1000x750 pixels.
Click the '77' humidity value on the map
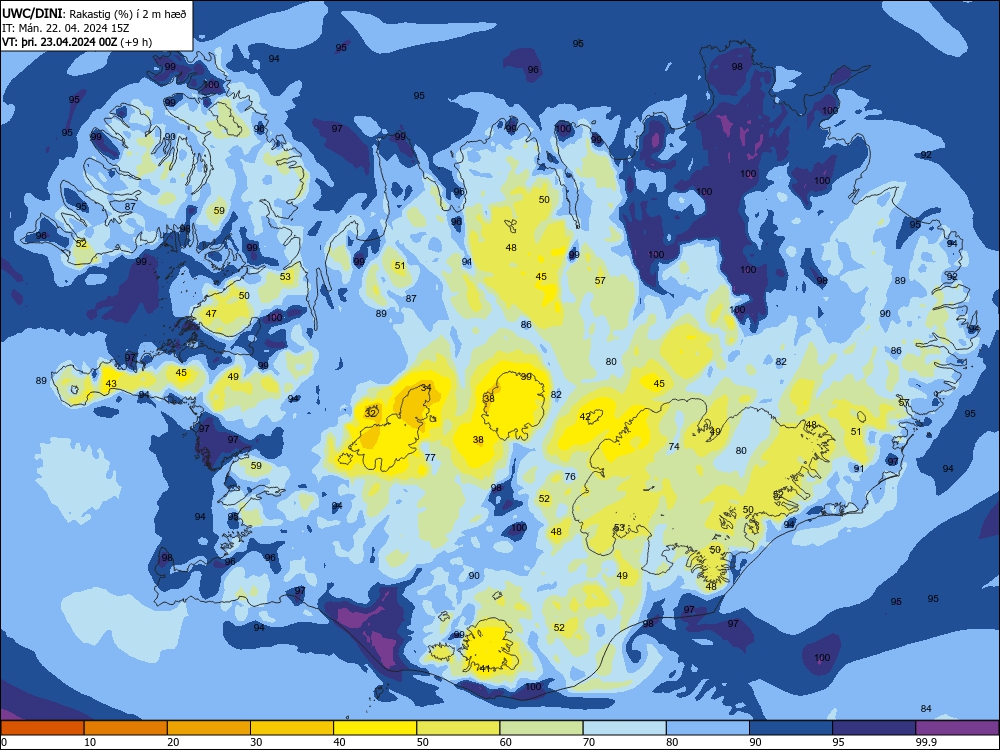[x=430, y=457]
